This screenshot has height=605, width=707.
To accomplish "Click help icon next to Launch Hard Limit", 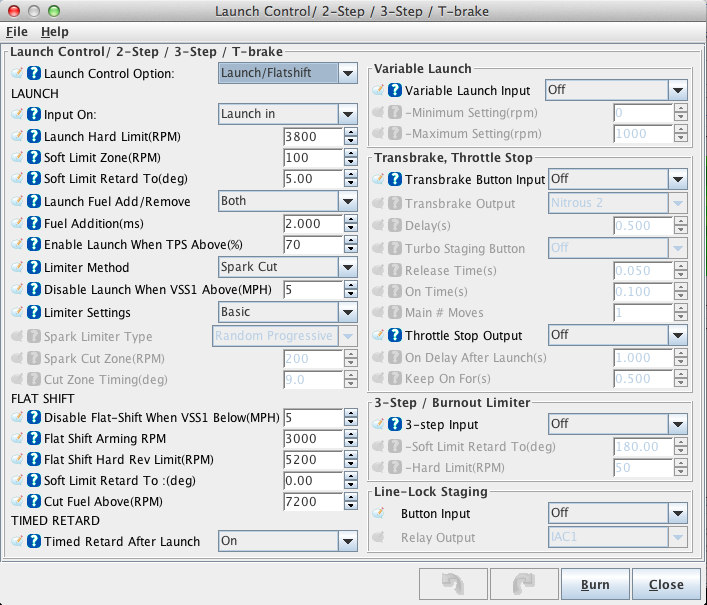I will click(33, 136).
